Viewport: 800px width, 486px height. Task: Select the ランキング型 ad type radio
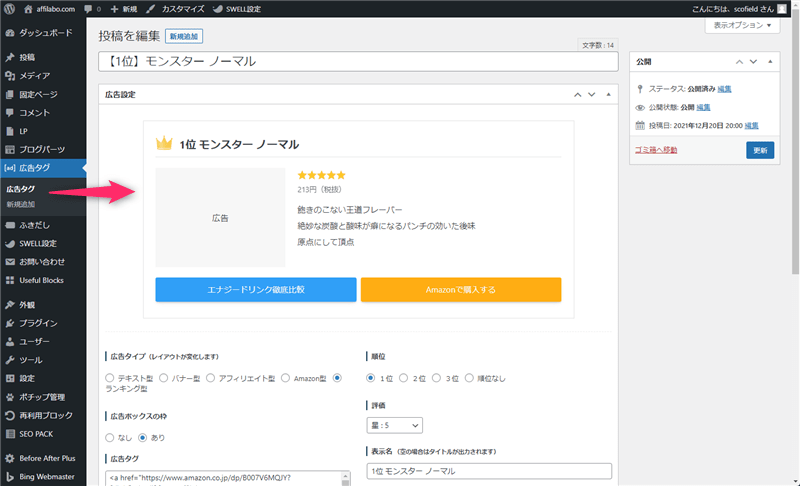[x=337, y=378]
